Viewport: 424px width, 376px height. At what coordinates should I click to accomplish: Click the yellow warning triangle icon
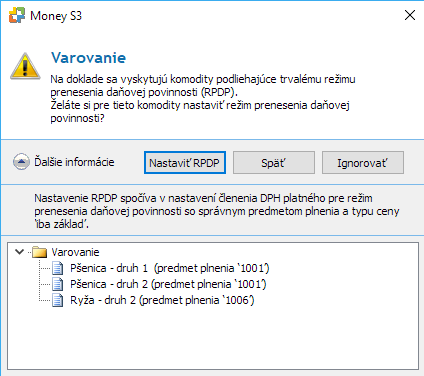25,66
